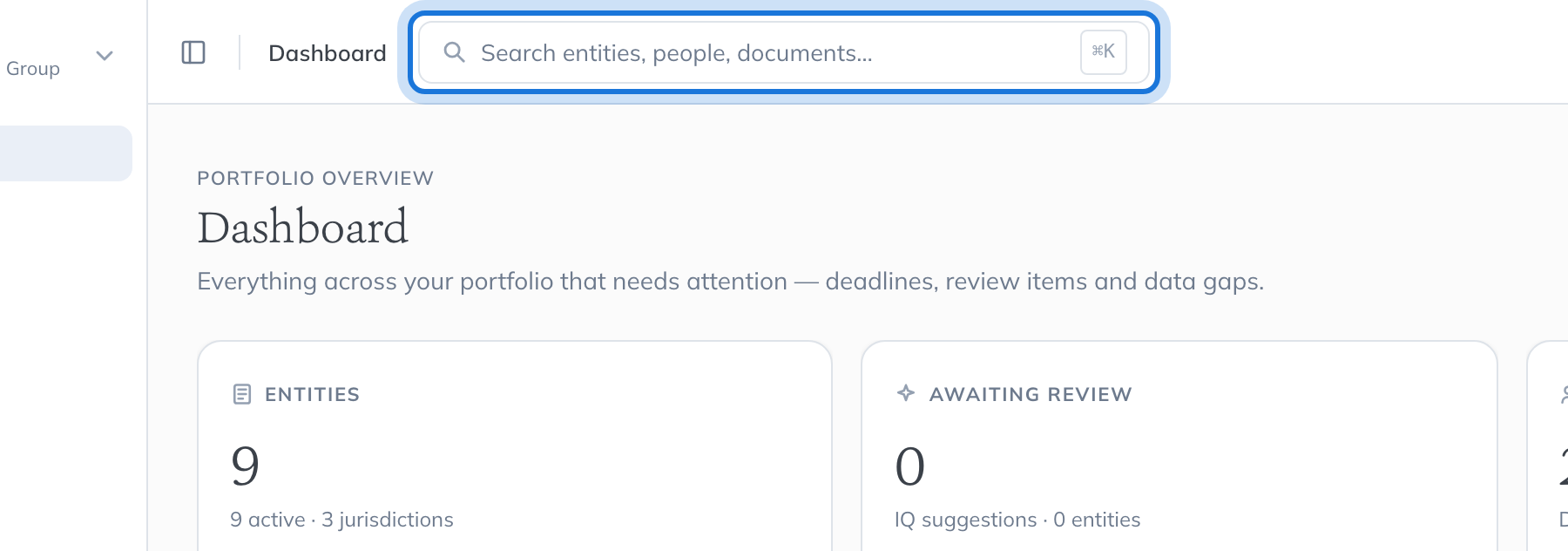The height and width of the screenshot is (551, 1568).
Task: Focus the Search entities, people, documents field
Action: (x=784, y=52)
